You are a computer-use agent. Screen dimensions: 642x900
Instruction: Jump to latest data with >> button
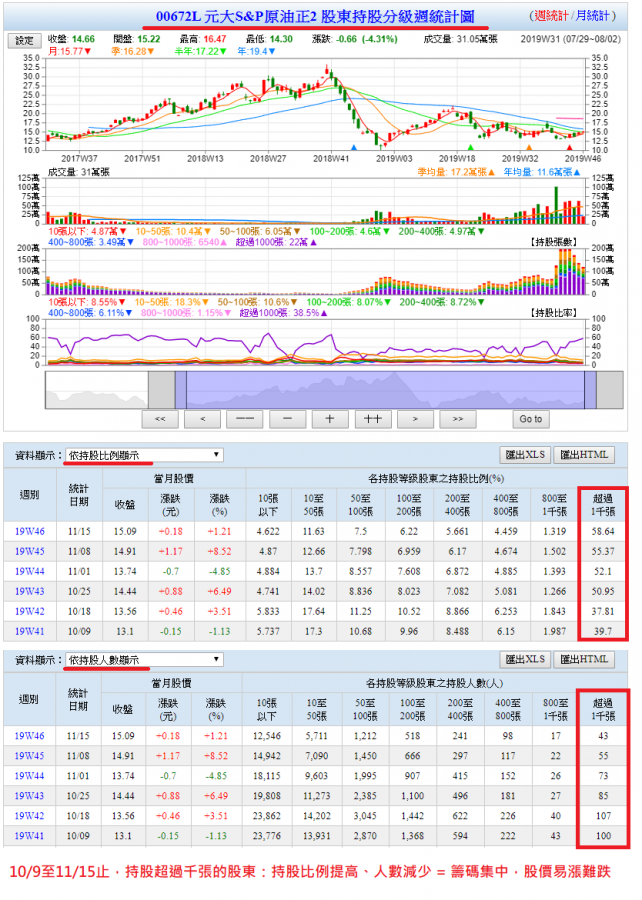tap(458, 419)
